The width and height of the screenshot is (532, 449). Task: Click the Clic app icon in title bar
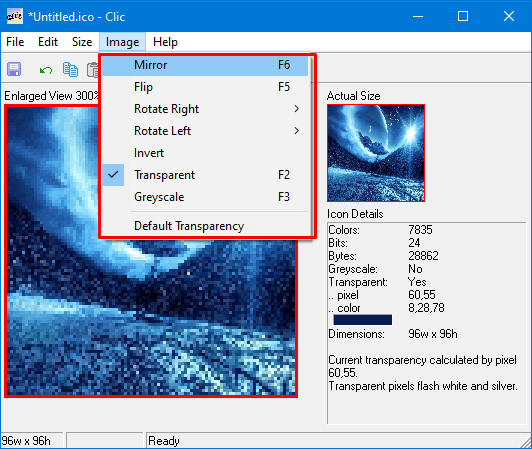15,16
